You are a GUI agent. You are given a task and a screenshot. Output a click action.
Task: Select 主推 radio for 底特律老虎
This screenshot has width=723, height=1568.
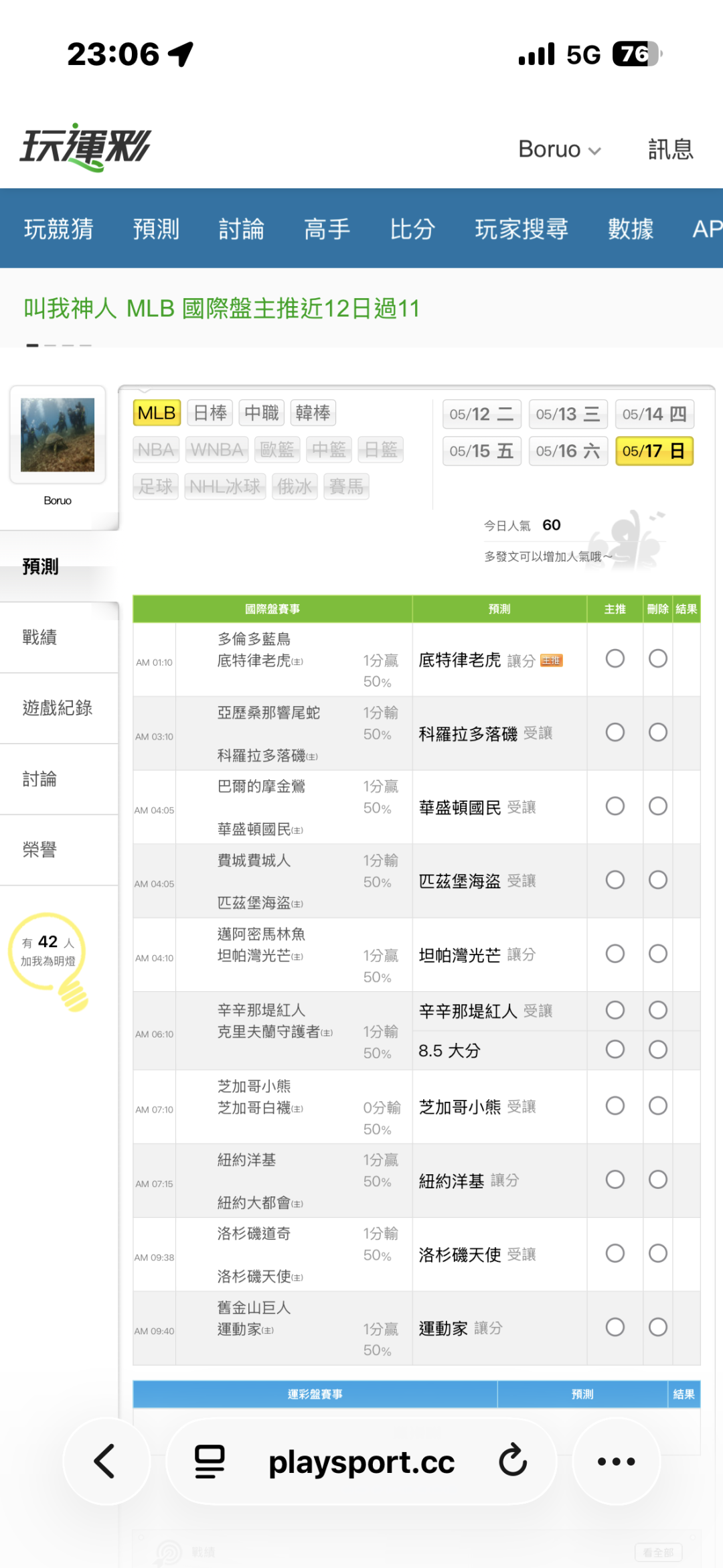[615, 658]
